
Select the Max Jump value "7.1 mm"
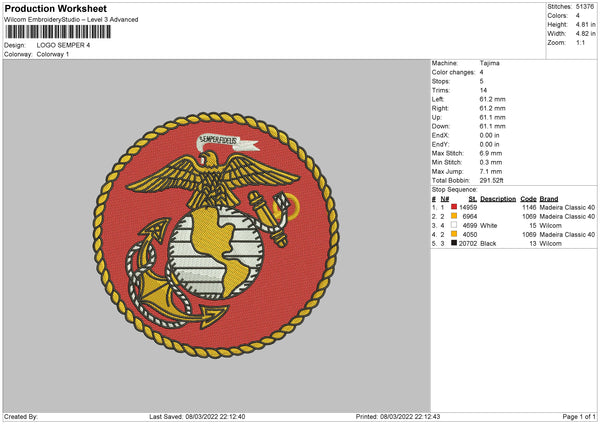(491, 172)
